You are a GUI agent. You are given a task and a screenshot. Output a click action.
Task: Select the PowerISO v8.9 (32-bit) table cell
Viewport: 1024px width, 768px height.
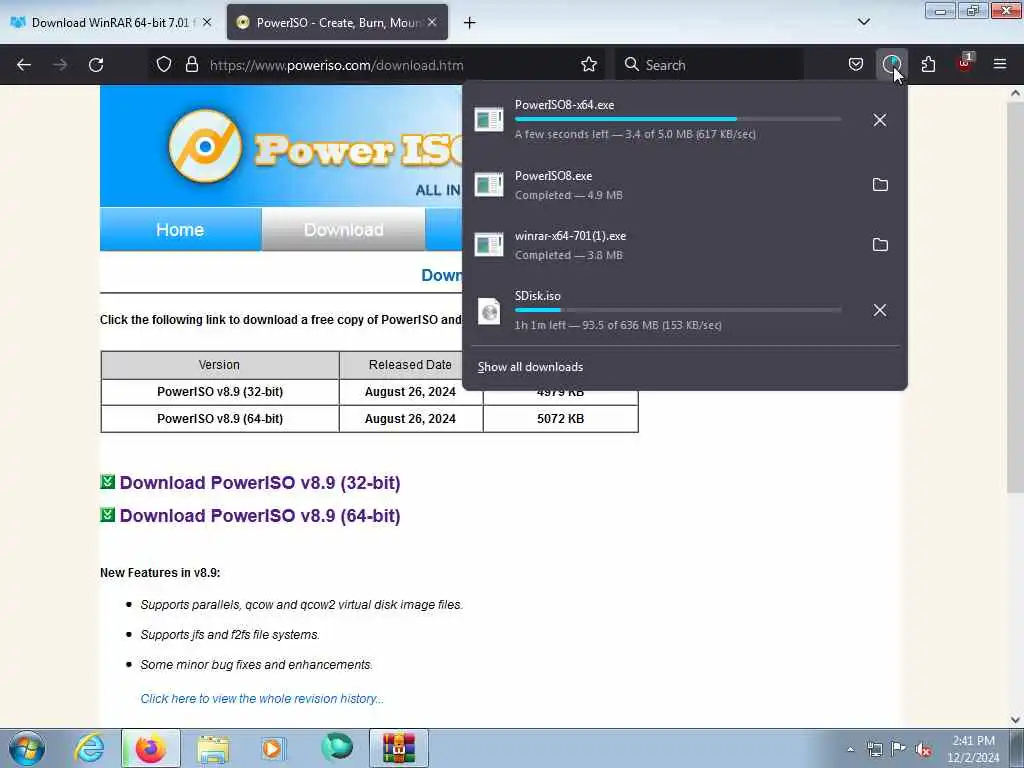tap(220, 392)
